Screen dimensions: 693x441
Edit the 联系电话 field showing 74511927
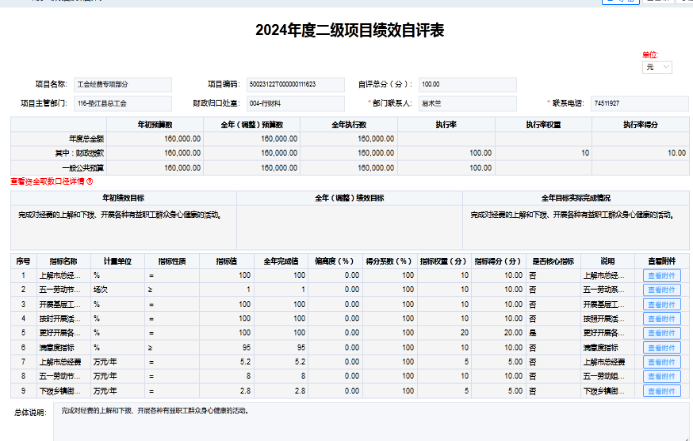click(640, 104)
